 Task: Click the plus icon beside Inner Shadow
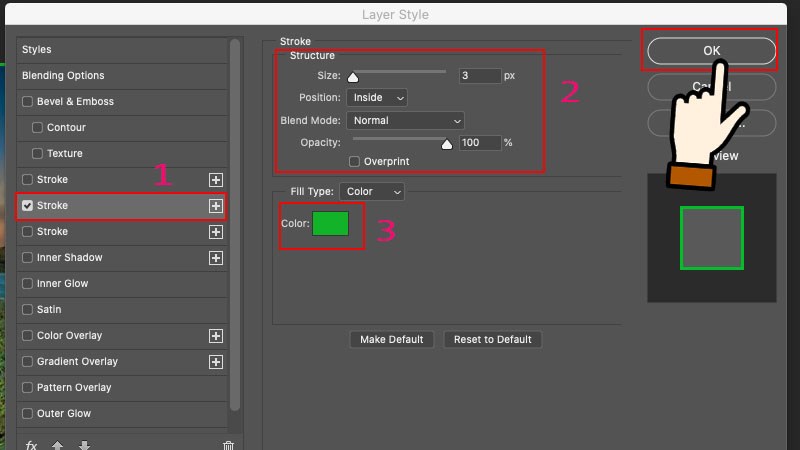point(215,258)
